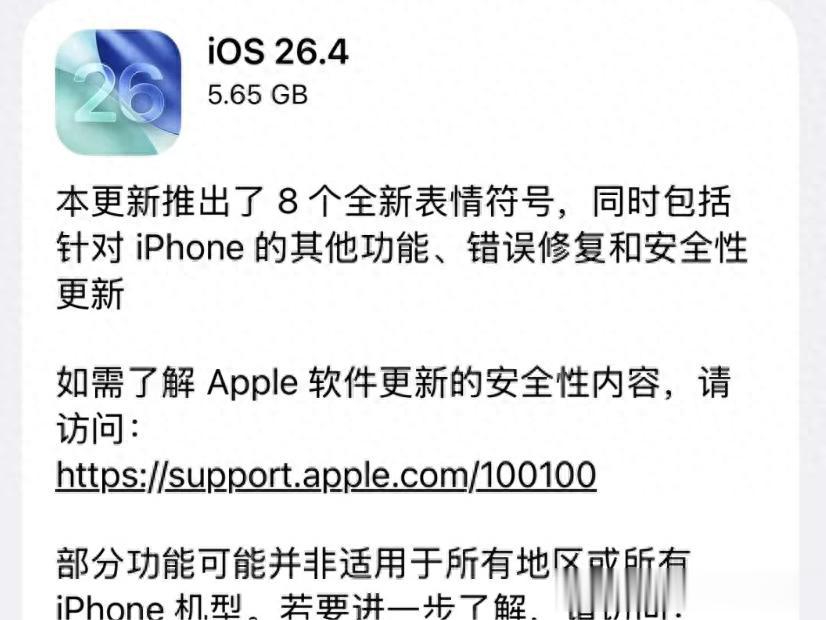Tap the 如需了解 text at paragraph start
The image size is (826, 620).
click(x=125, y=383)
